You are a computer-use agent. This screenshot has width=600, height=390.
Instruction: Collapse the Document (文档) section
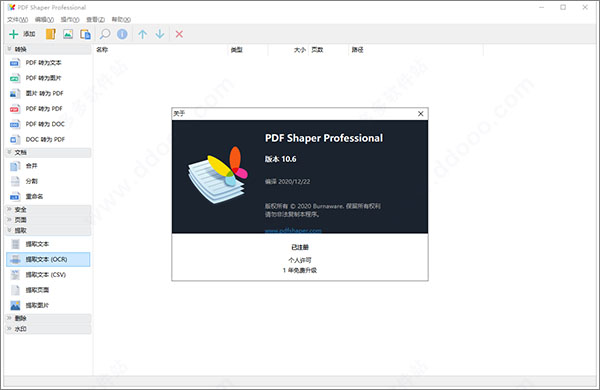tap(48, 152)
